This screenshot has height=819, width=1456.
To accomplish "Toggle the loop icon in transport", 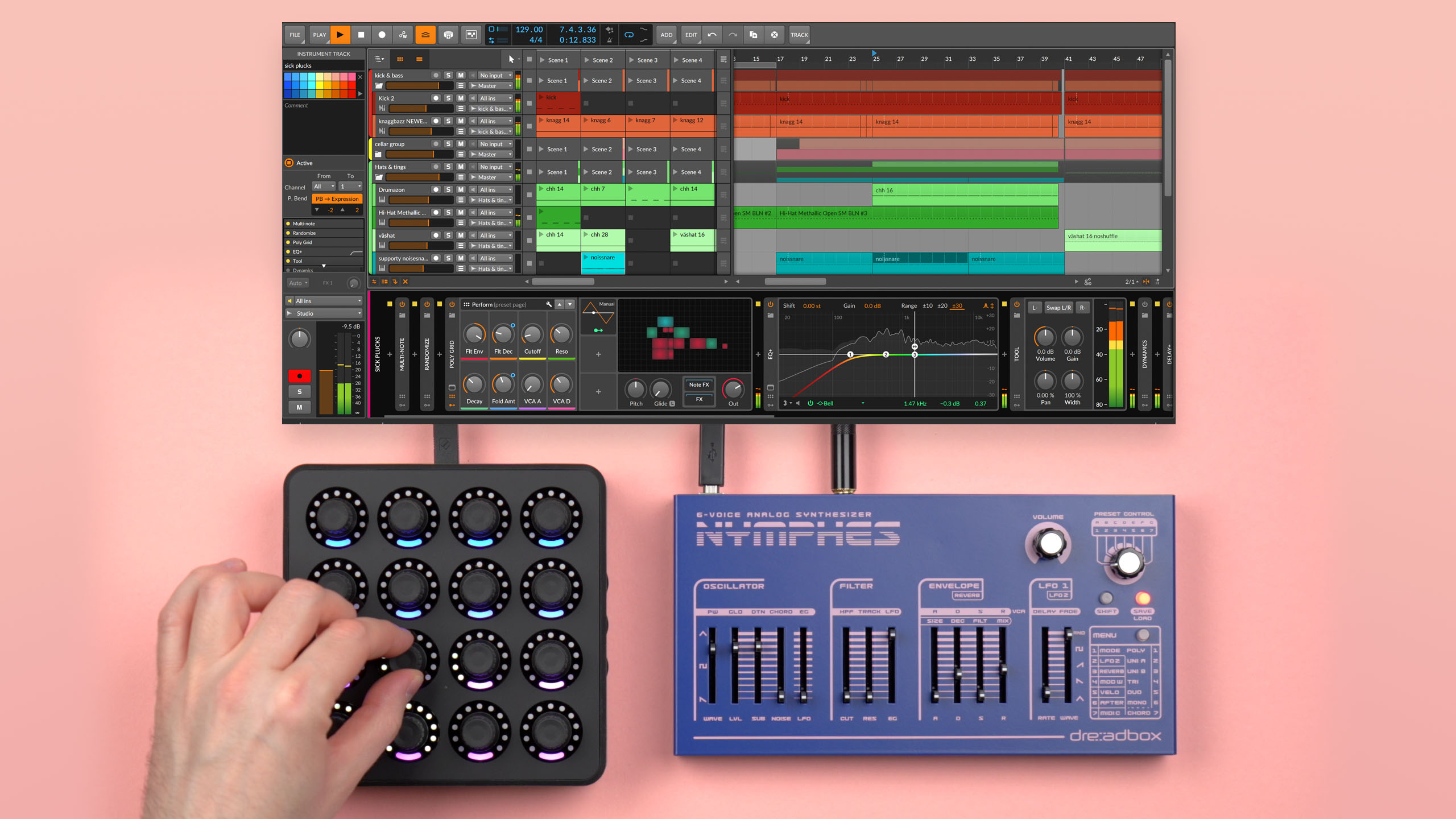I will point(629,35).
